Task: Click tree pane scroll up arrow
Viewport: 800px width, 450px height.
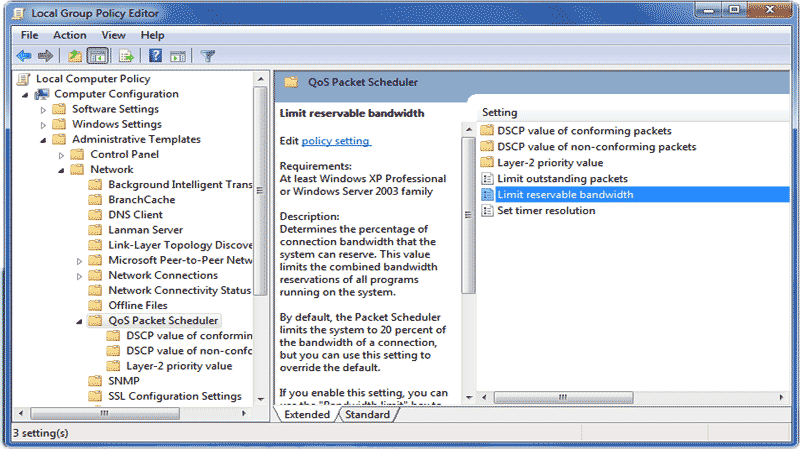Action: 261,79
